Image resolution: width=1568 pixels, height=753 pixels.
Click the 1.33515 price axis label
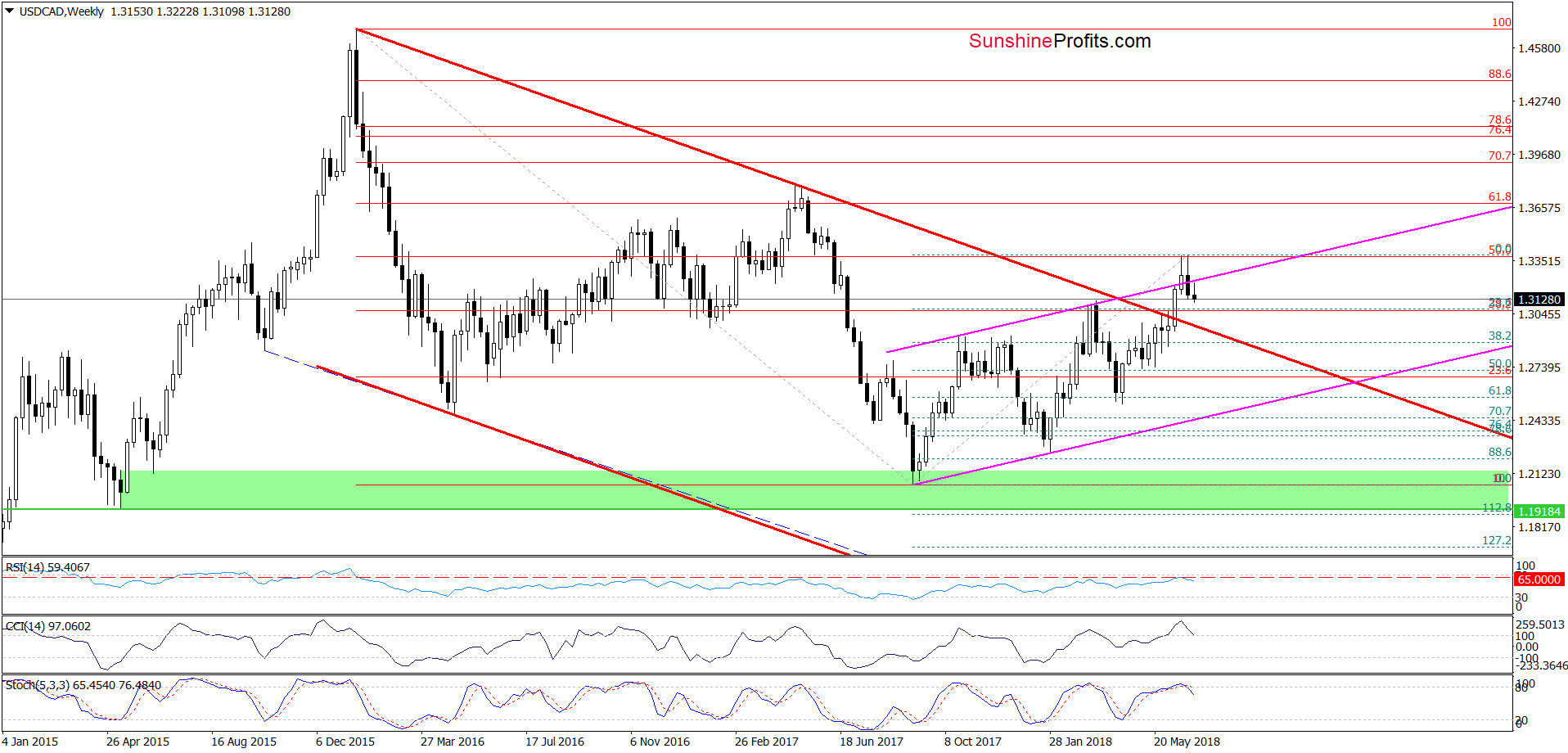[1539, 261]
